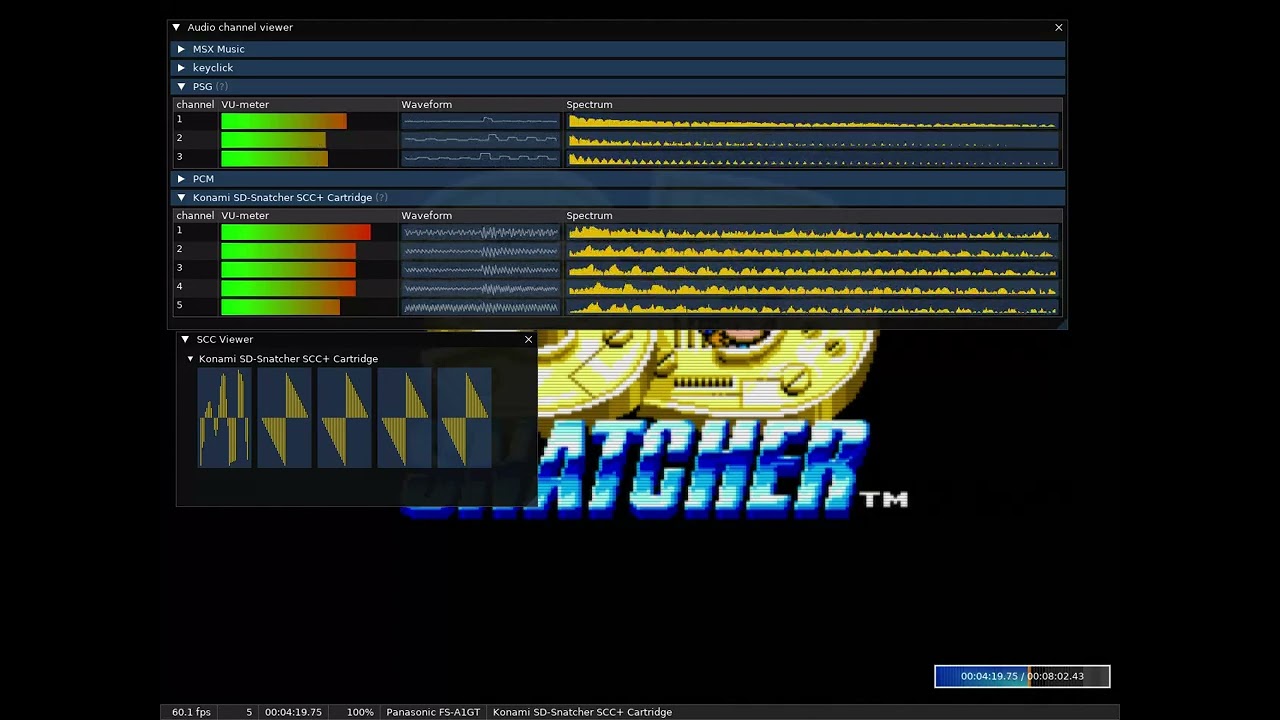Close the SCC Viewer window
The width and height of the screenshot is (1280, 720).
(528, 340)
